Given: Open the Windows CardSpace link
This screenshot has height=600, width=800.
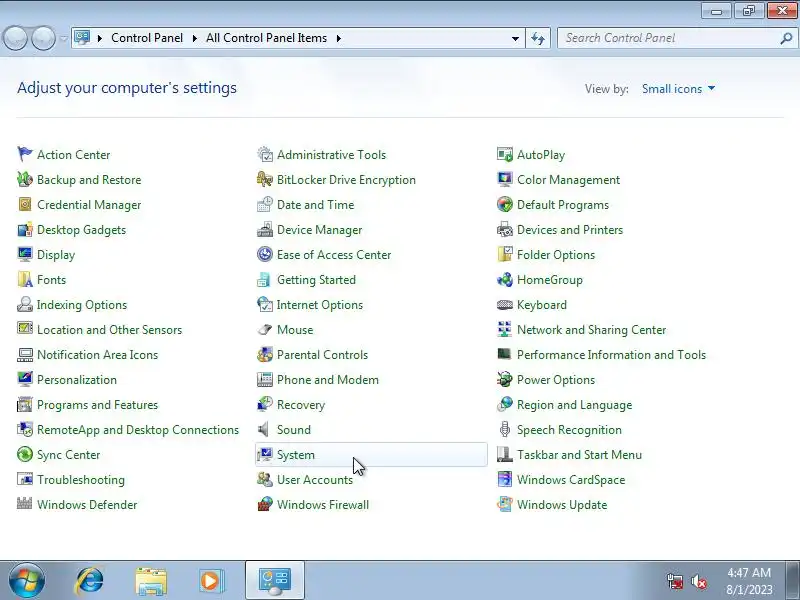Looking at the screenshot, I should pyautogui.click(x=571, y=480).
